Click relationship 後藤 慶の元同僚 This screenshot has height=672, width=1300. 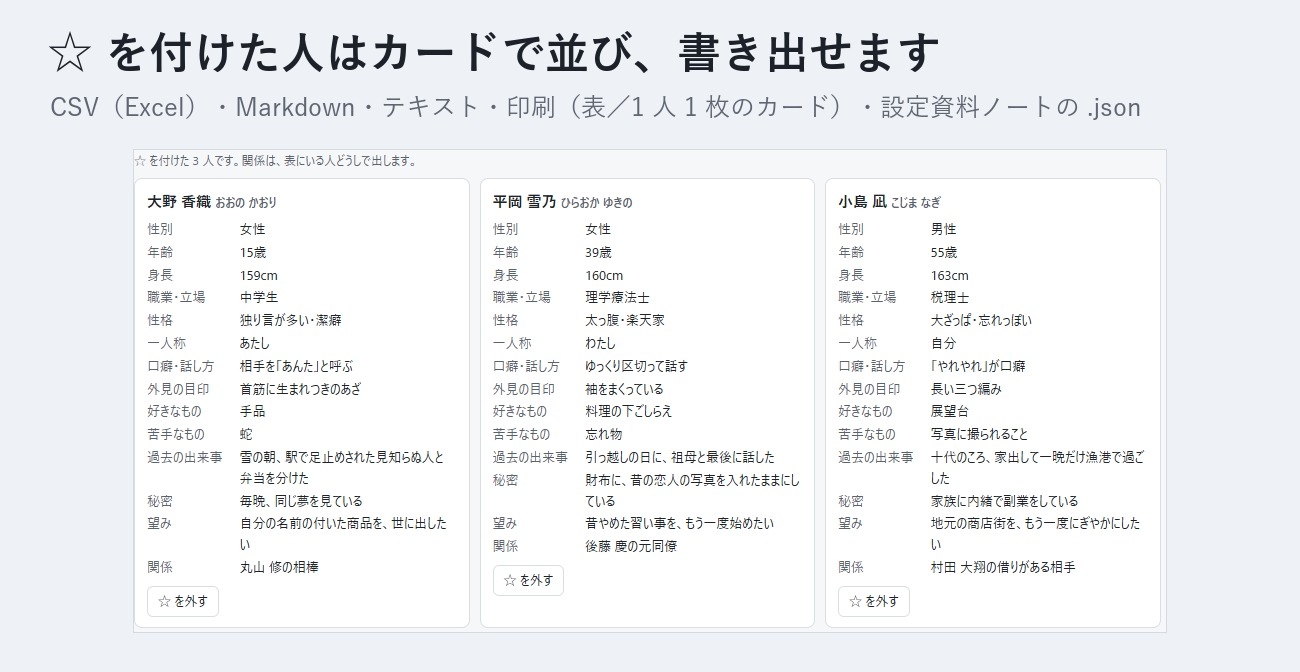click(x=631, y=546)
